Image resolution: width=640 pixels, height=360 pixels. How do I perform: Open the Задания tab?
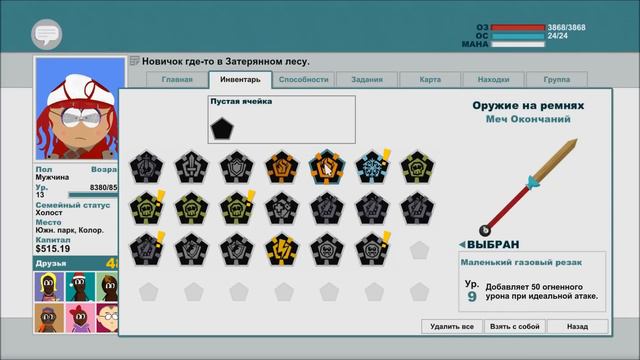(x=367, y=80)
